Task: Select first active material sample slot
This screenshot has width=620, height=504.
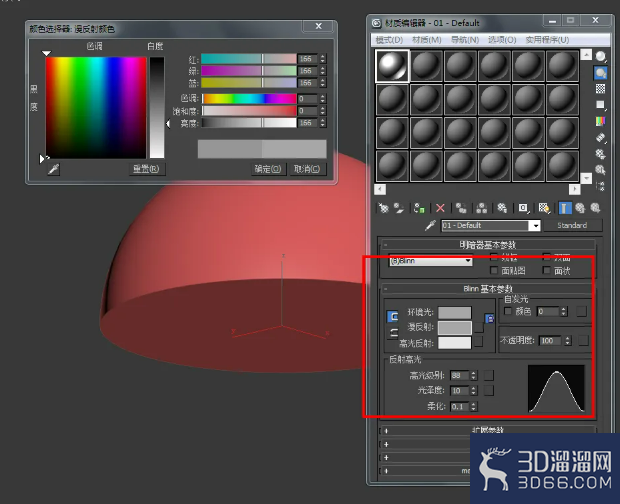Action: [392, 66]
